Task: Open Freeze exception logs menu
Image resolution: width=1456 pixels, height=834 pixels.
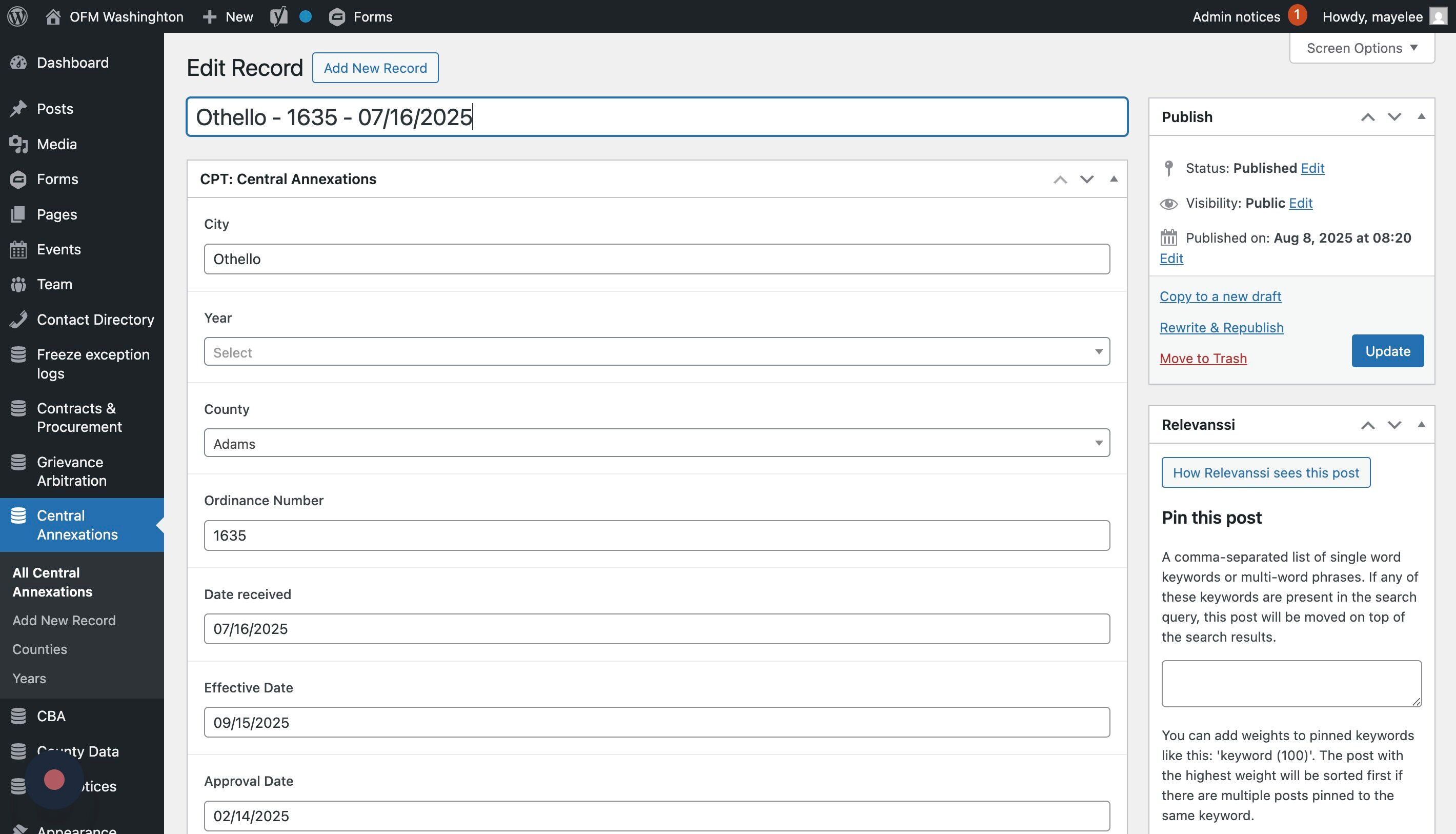Action: point(93,363)
